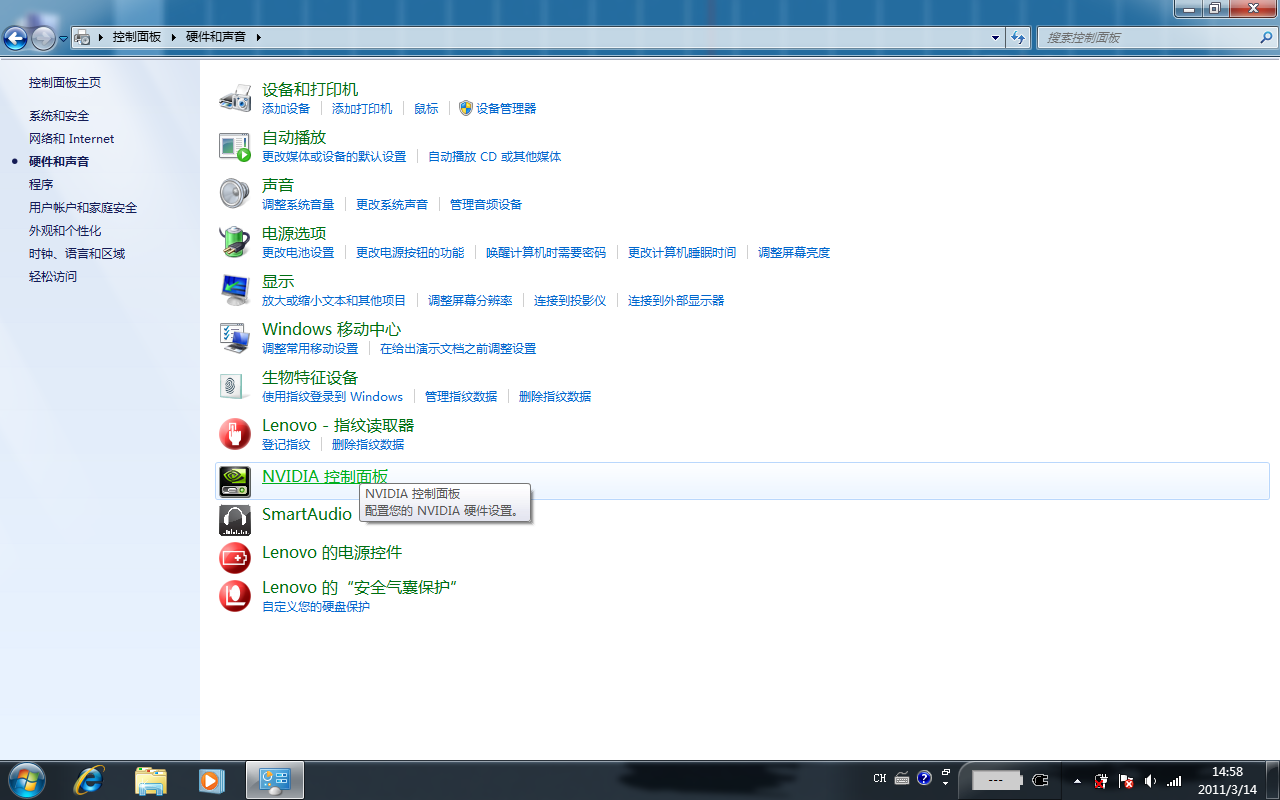
Task: Click 管理指纹数据 link
Action: (461, 397)
